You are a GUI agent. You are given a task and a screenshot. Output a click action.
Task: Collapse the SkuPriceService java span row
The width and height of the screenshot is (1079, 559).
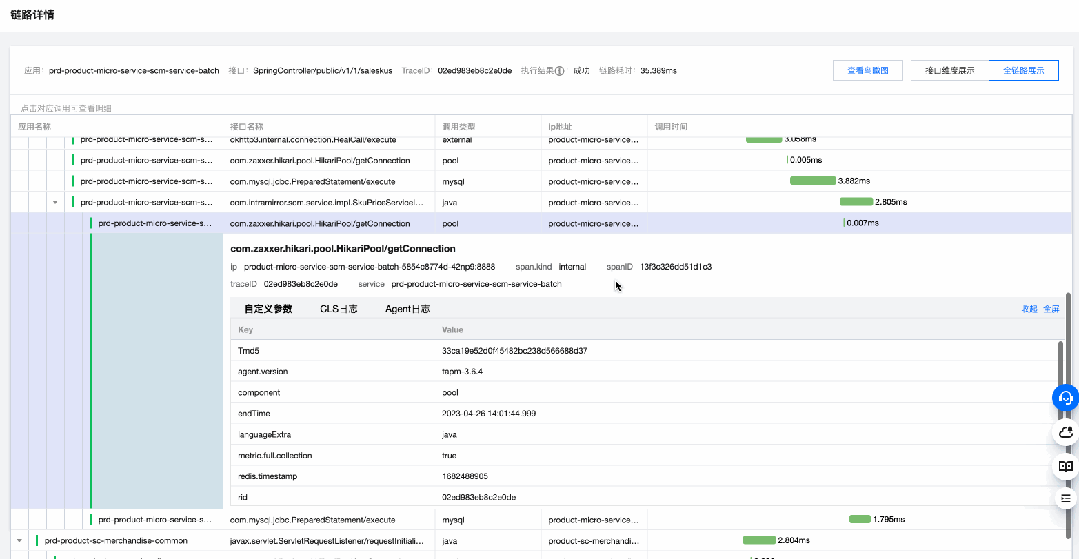pyautogui.click(x=55, y=202)
